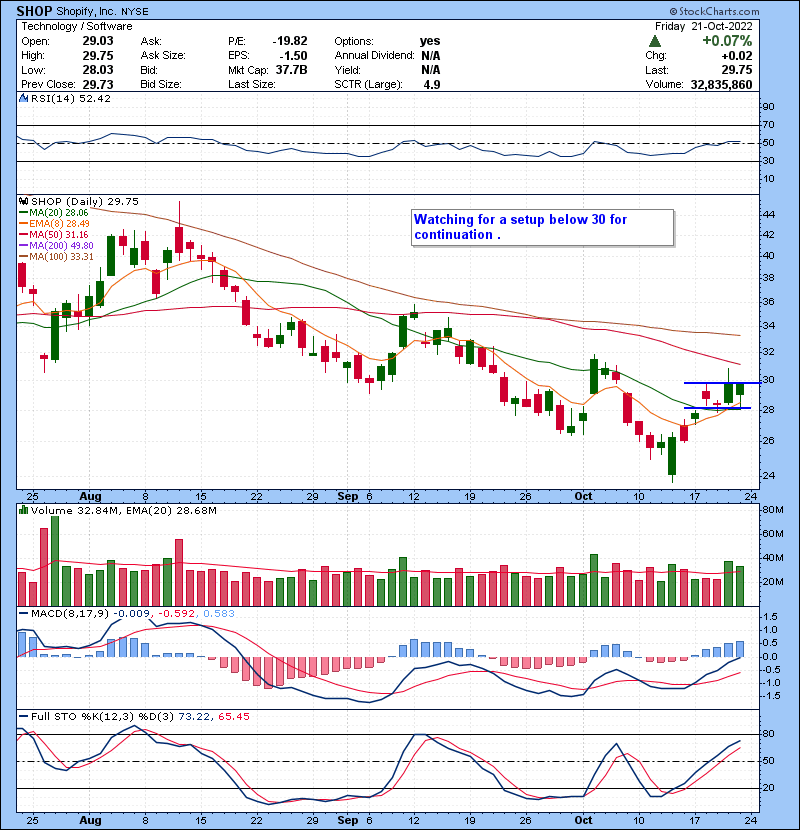Viewport: 800px width, 830px height.
Task: Click the Sep label on price chart axis
Action: (x=347, y=496)
